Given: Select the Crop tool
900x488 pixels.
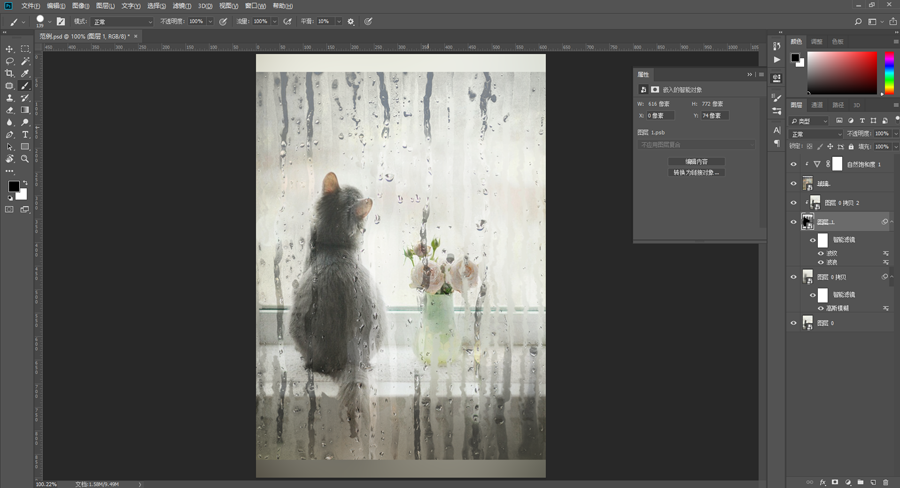Looking at the screenshot, I should (10, 74).
